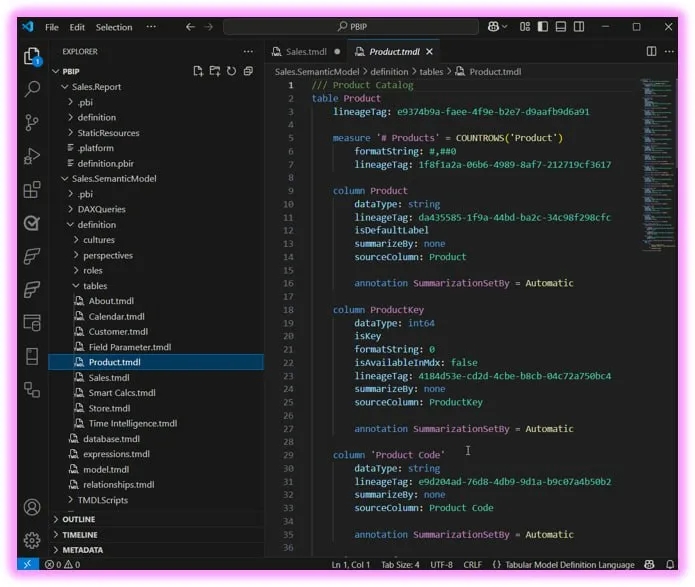The height and width of the screenshot is (587, 695).
Task: Click the CRLF line ending indicator
Action: (x=472, y=564)
